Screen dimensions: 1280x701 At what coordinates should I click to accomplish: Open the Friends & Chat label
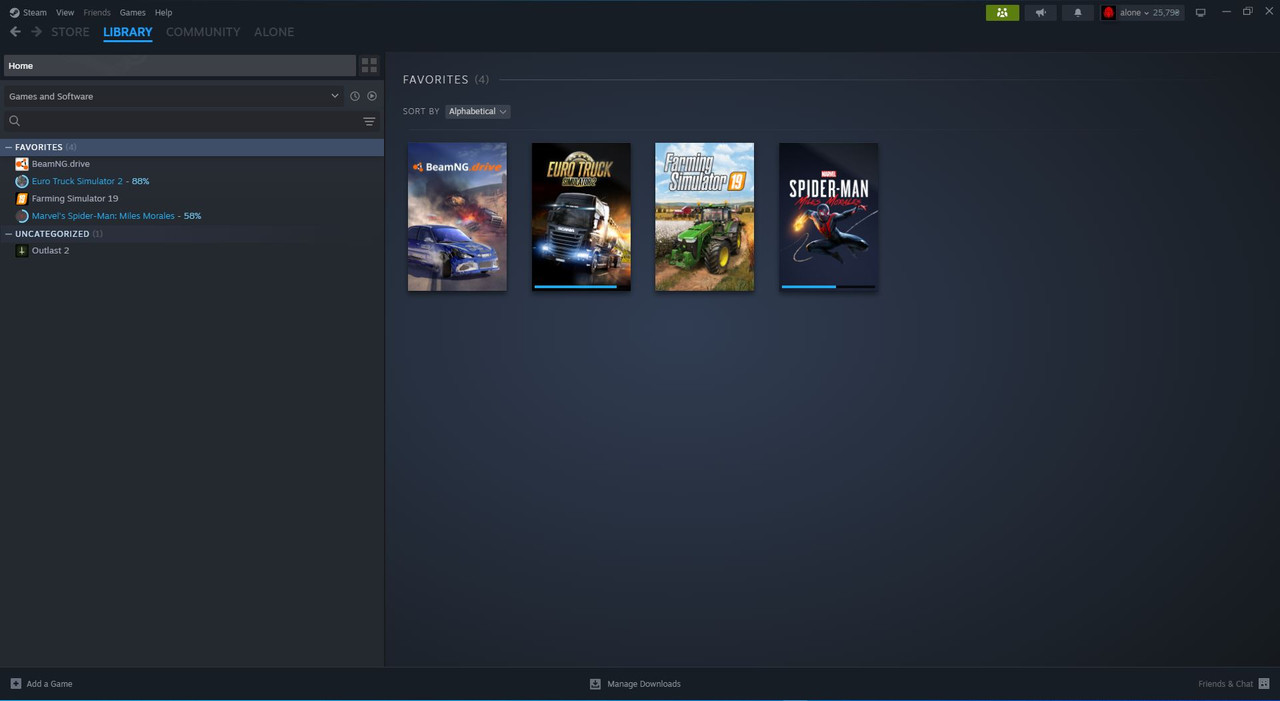(1225, 684)
